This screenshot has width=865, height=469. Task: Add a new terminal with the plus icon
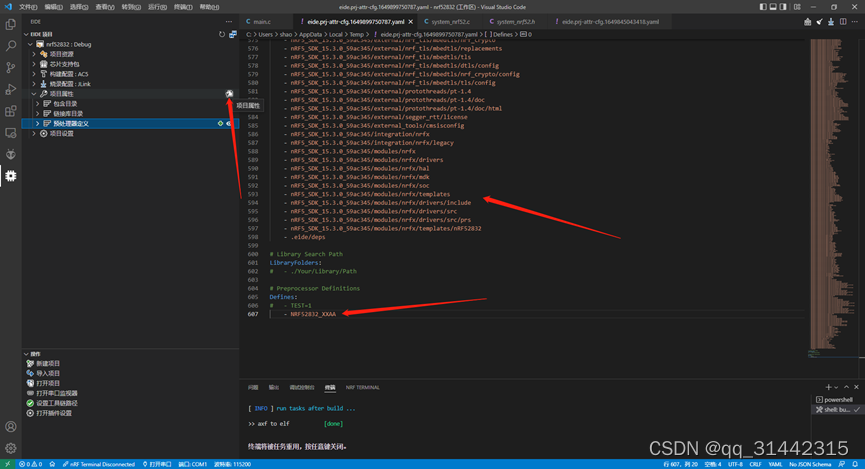coord(828,387)
